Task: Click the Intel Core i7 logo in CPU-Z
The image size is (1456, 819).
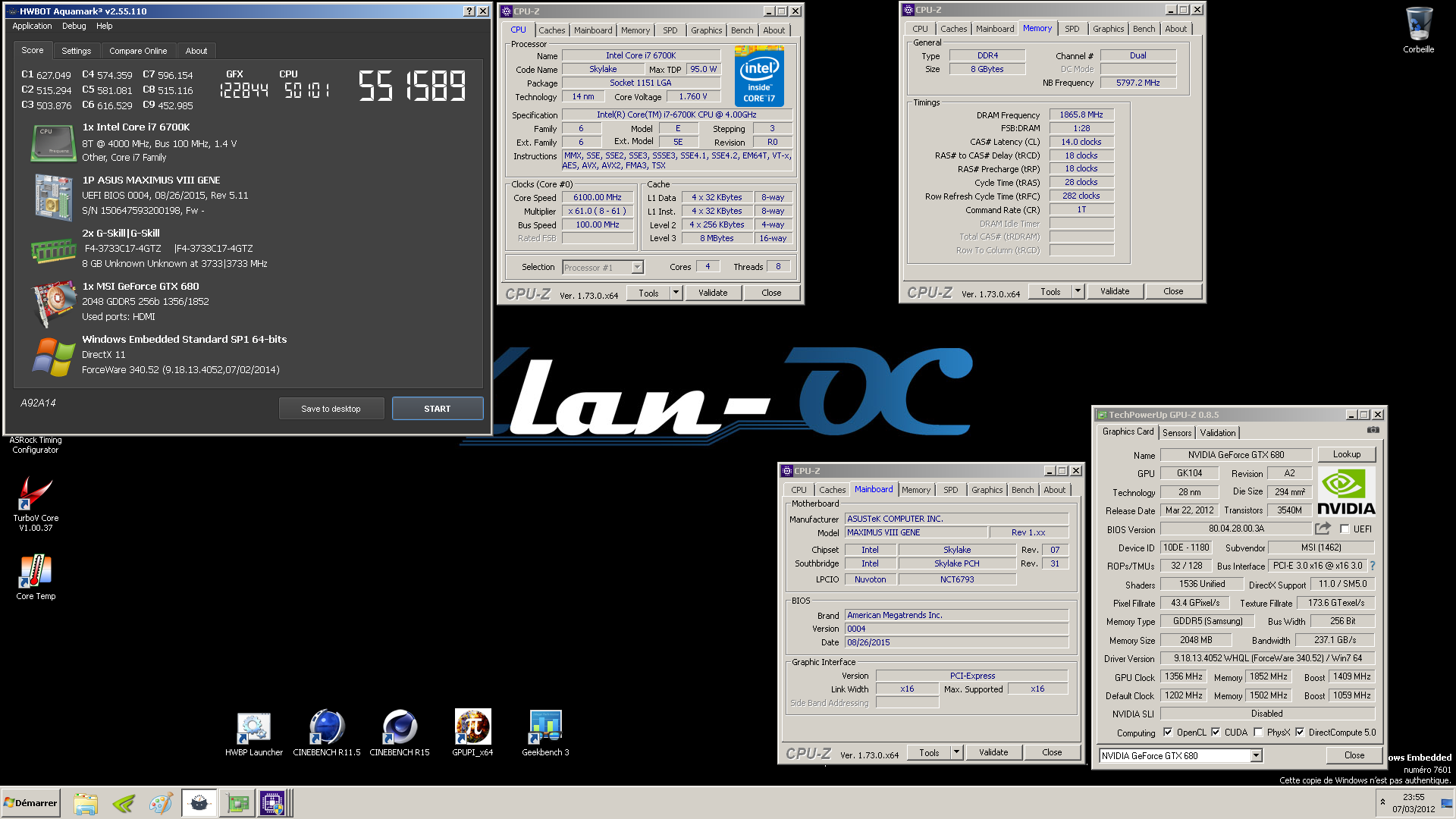Action: coord(759,75)
